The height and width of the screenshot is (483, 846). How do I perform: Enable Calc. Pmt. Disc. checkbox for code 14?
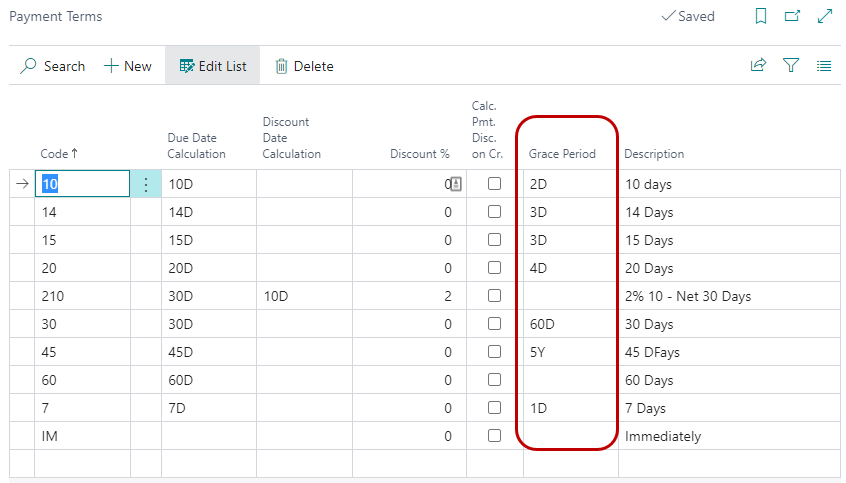pyautogui.click(x=494, y=212)
